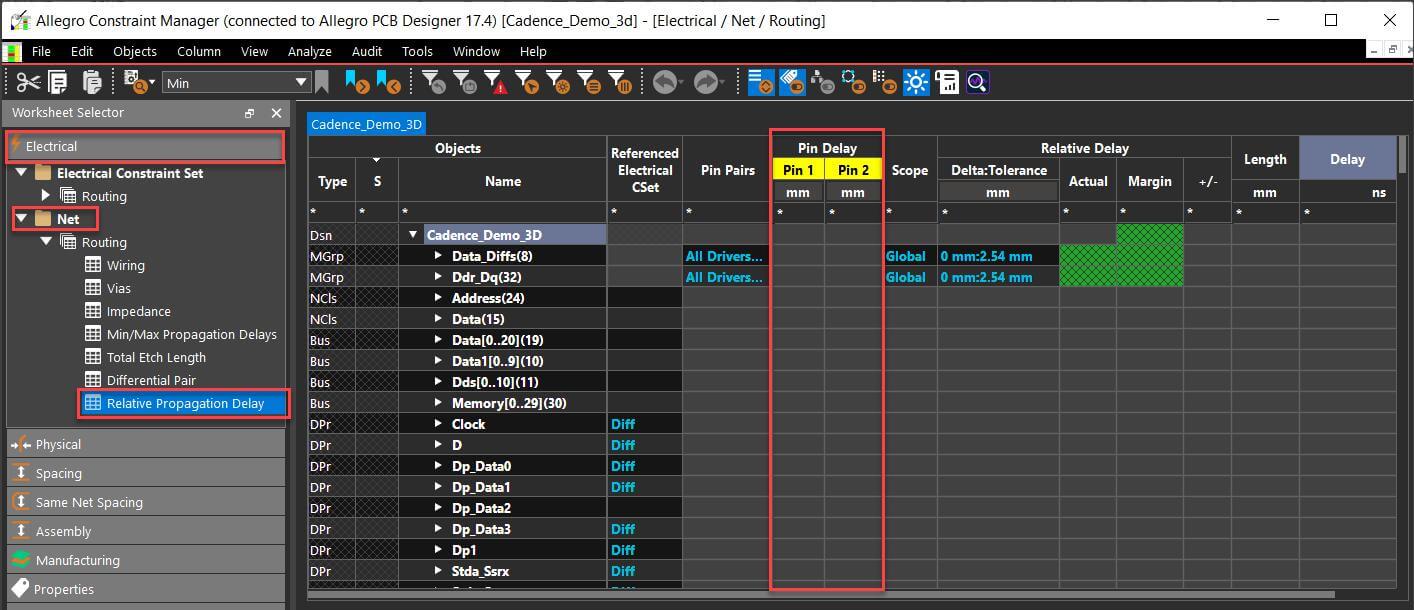This screenshot has height=610, width=1414.
Task: Click the Find search toolbar icon
Action: point(134,82)
